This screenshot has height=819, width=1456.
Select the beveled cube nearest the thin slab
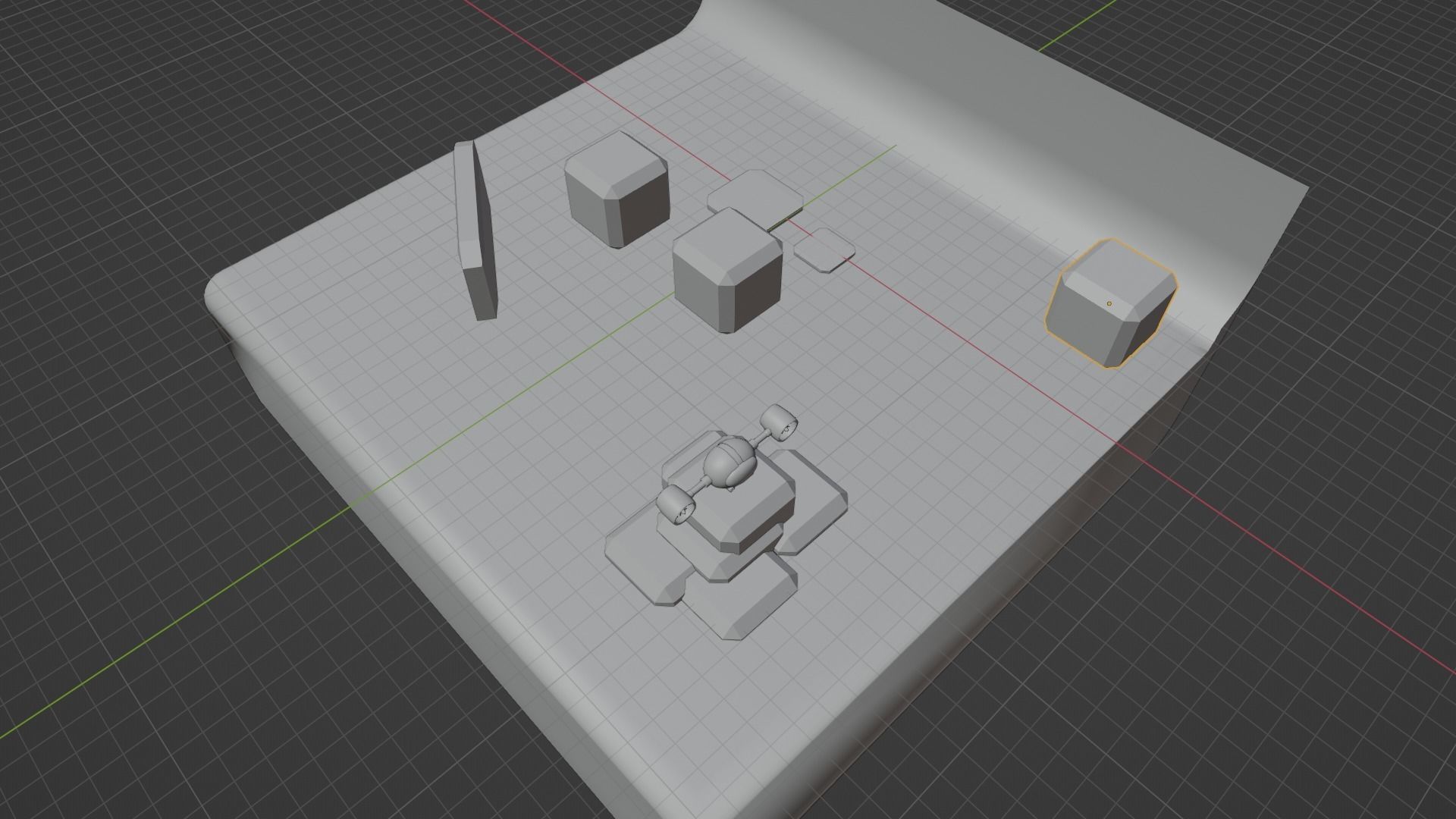(x=616, y=190)
